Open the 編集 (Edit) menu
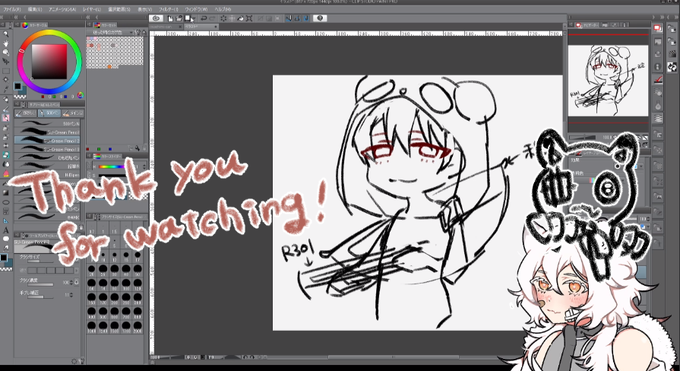680x371 pixels. tap(35, 9)
